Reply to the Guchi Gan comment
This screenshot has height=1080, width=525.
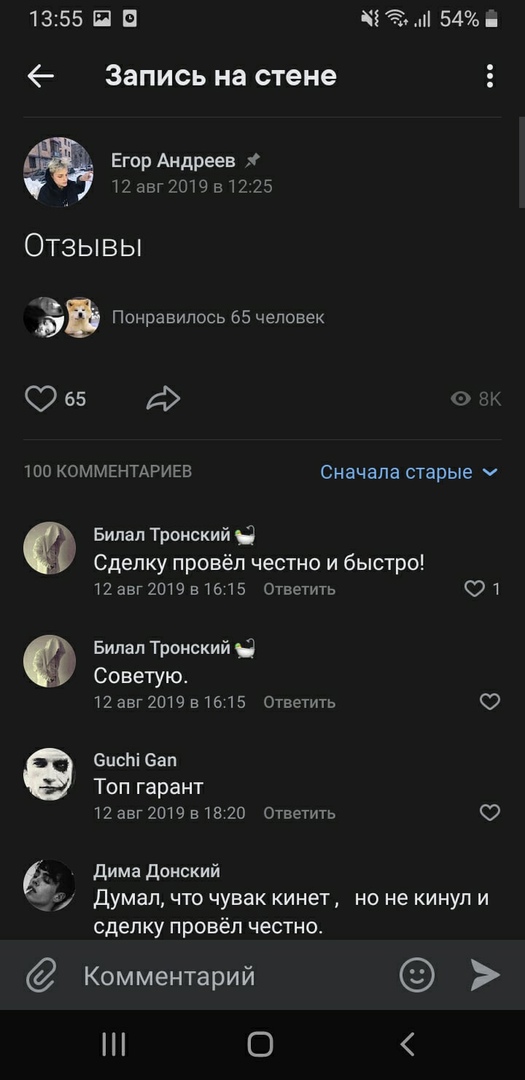[x=299, y=813]
